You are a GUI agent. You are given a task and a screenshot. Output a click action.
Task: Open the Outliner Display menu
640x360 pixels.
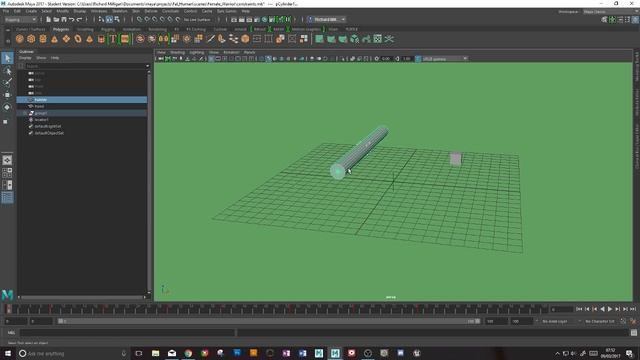click(x=25, y=58)
